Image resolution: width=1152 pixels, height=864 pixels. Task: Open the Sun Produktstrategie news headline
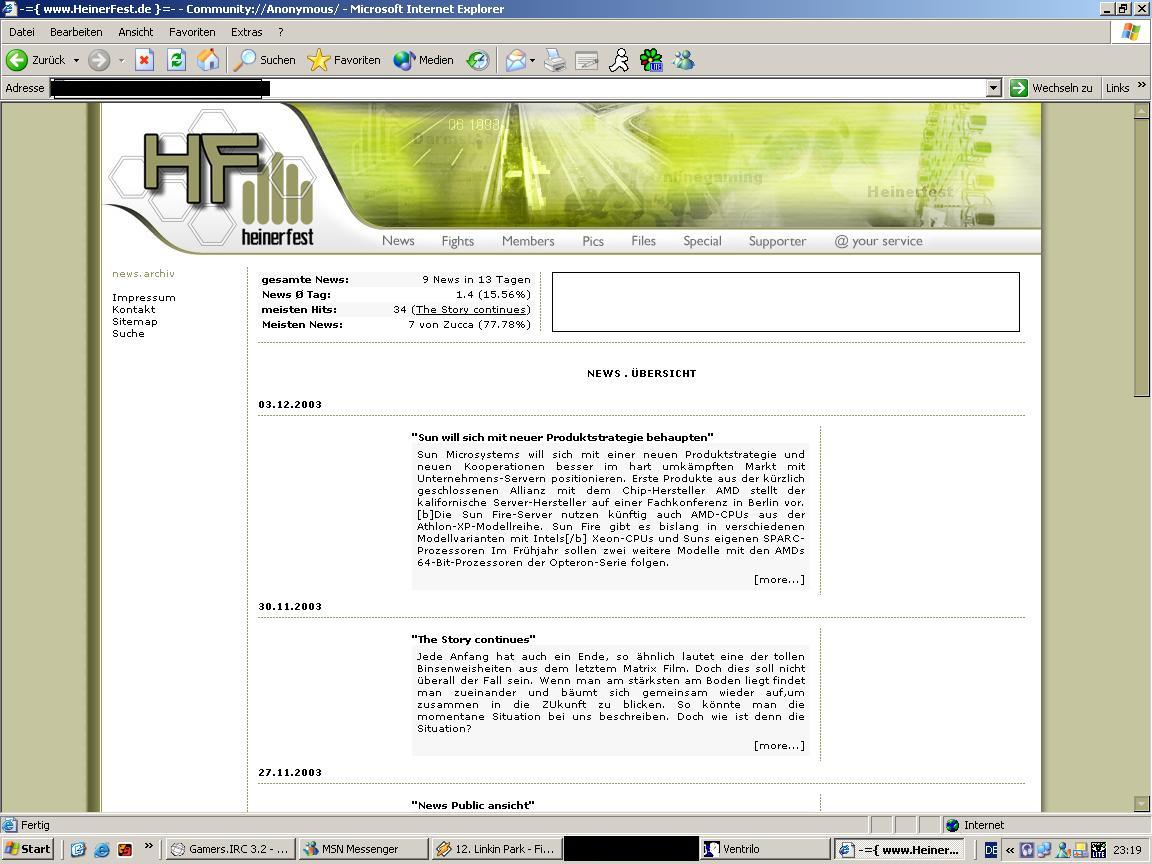562,438
